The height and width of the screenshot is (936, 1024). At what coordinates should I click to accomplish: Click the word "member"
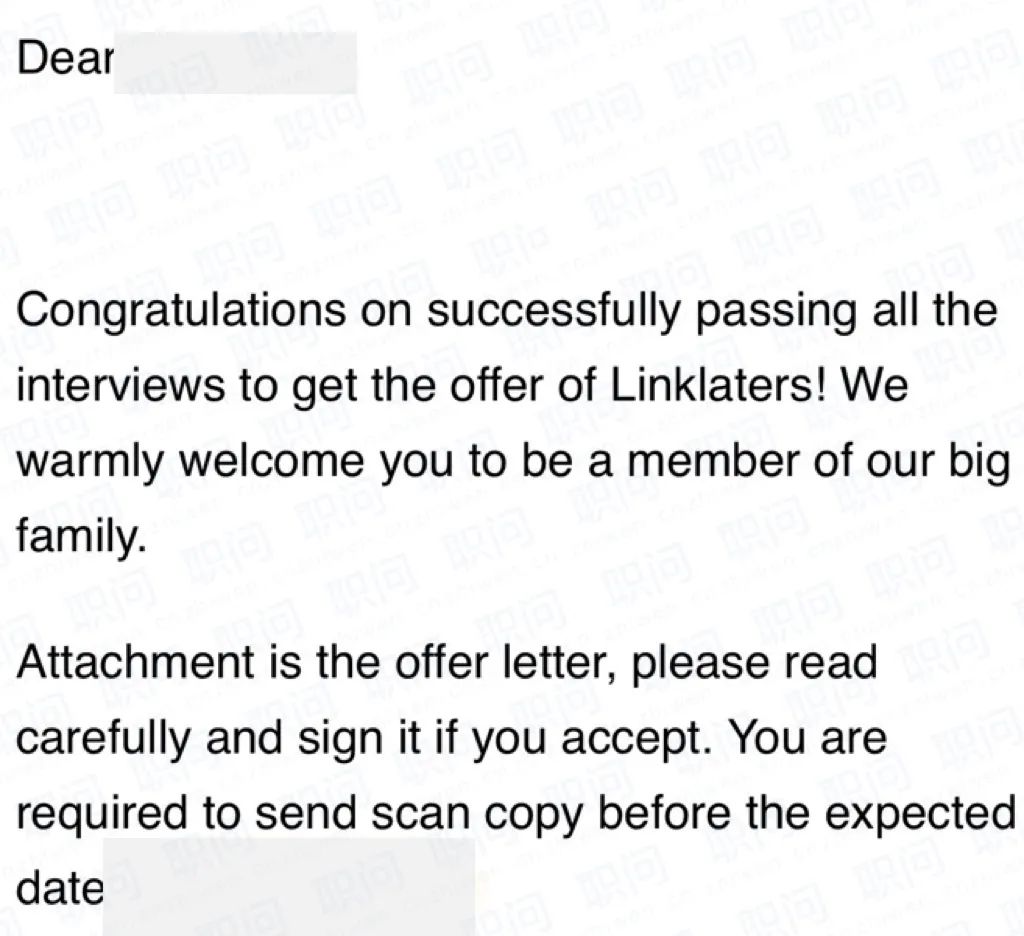point(713,460)
